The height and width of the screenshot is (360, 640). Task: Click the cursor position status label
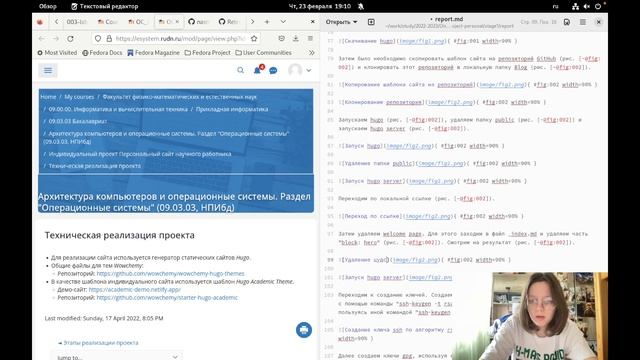[x=538, y=22]
